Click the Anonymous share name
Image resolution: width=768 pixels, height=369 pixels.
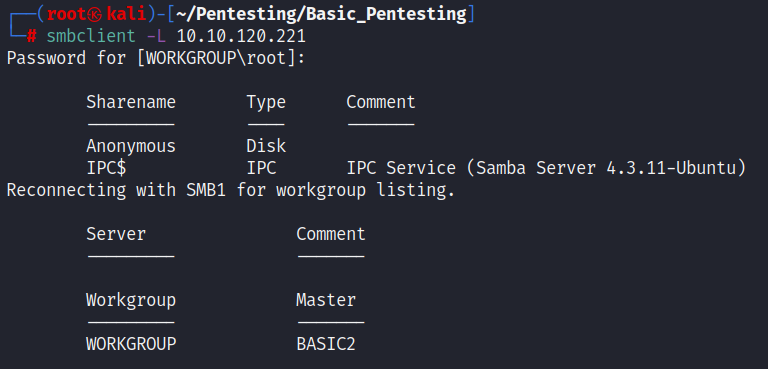coord(131,146)
